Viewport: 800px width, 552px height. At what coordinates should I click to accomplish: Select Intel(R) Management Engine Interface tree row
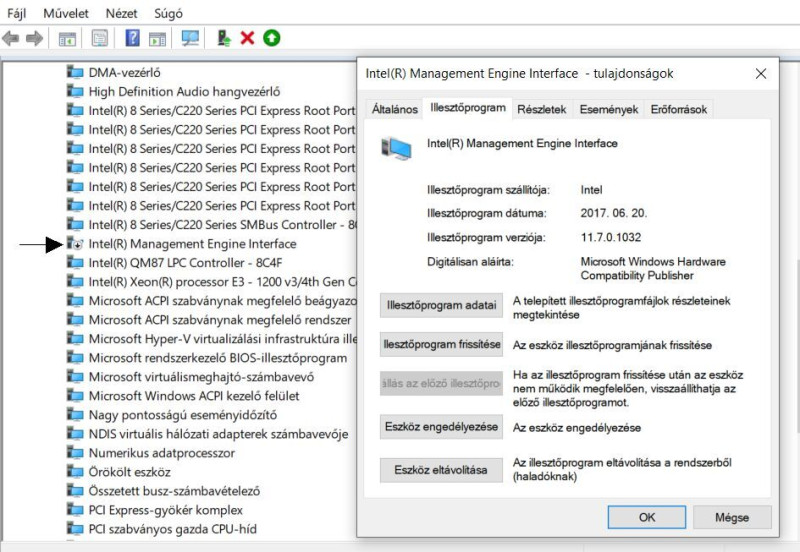coord(182,243)
